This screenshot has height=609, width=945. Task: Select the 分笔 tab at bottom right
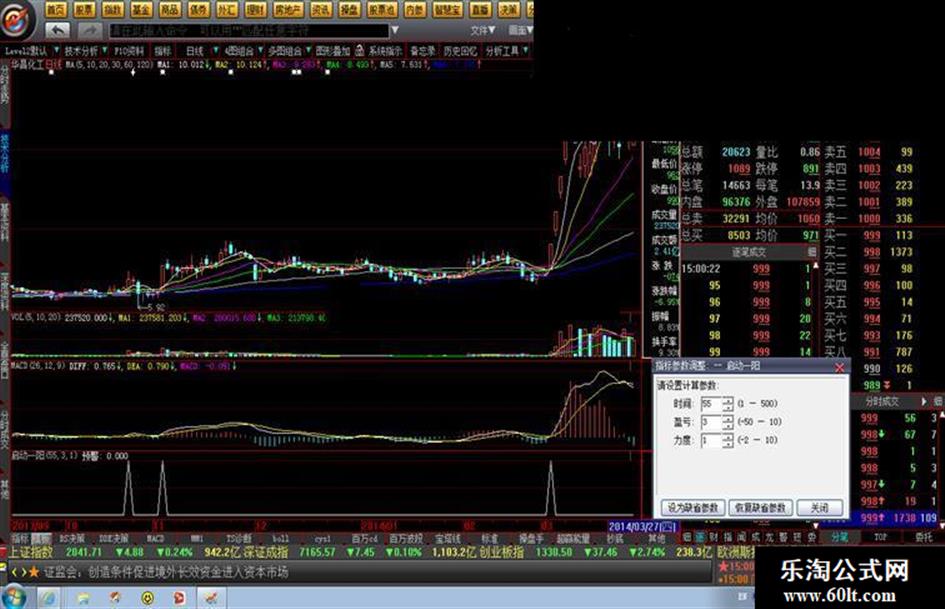(838, 537)
